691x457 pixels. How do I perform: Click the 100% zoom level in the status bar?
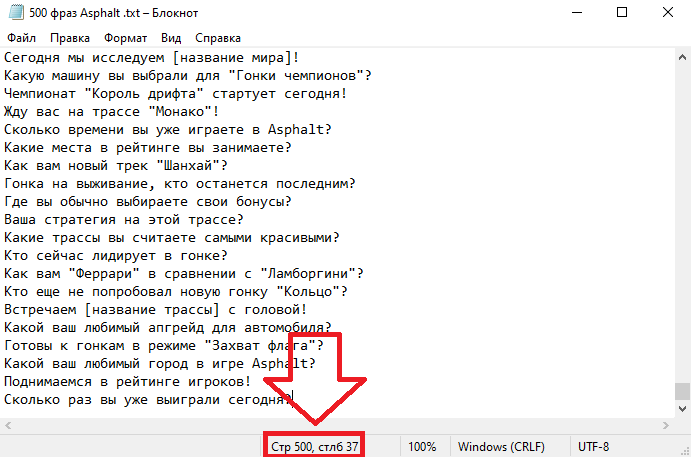click(422, 447)
